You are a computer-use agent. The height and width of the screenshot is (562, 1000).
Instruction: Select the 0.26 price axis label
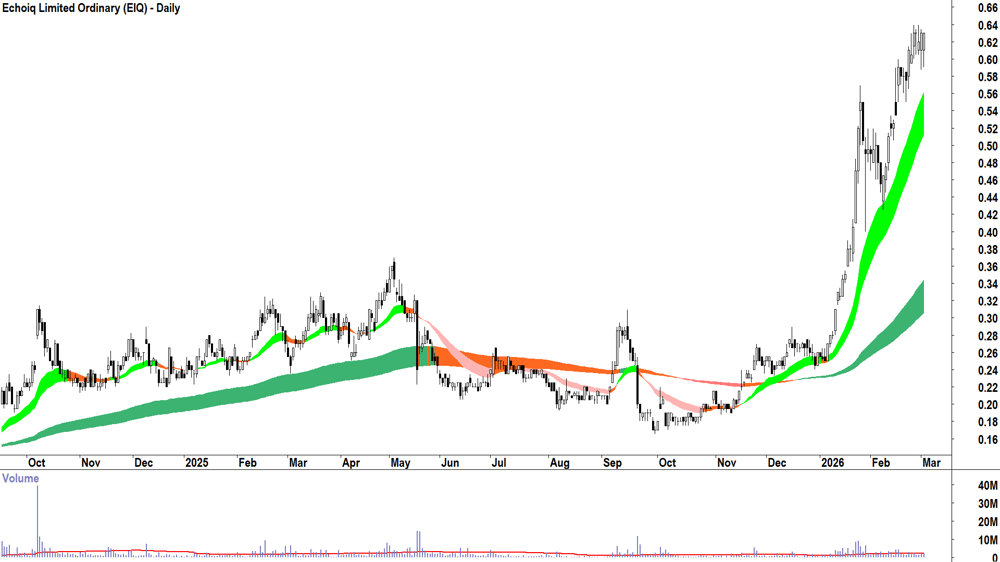pyautogui.click(x=988, y=353)
